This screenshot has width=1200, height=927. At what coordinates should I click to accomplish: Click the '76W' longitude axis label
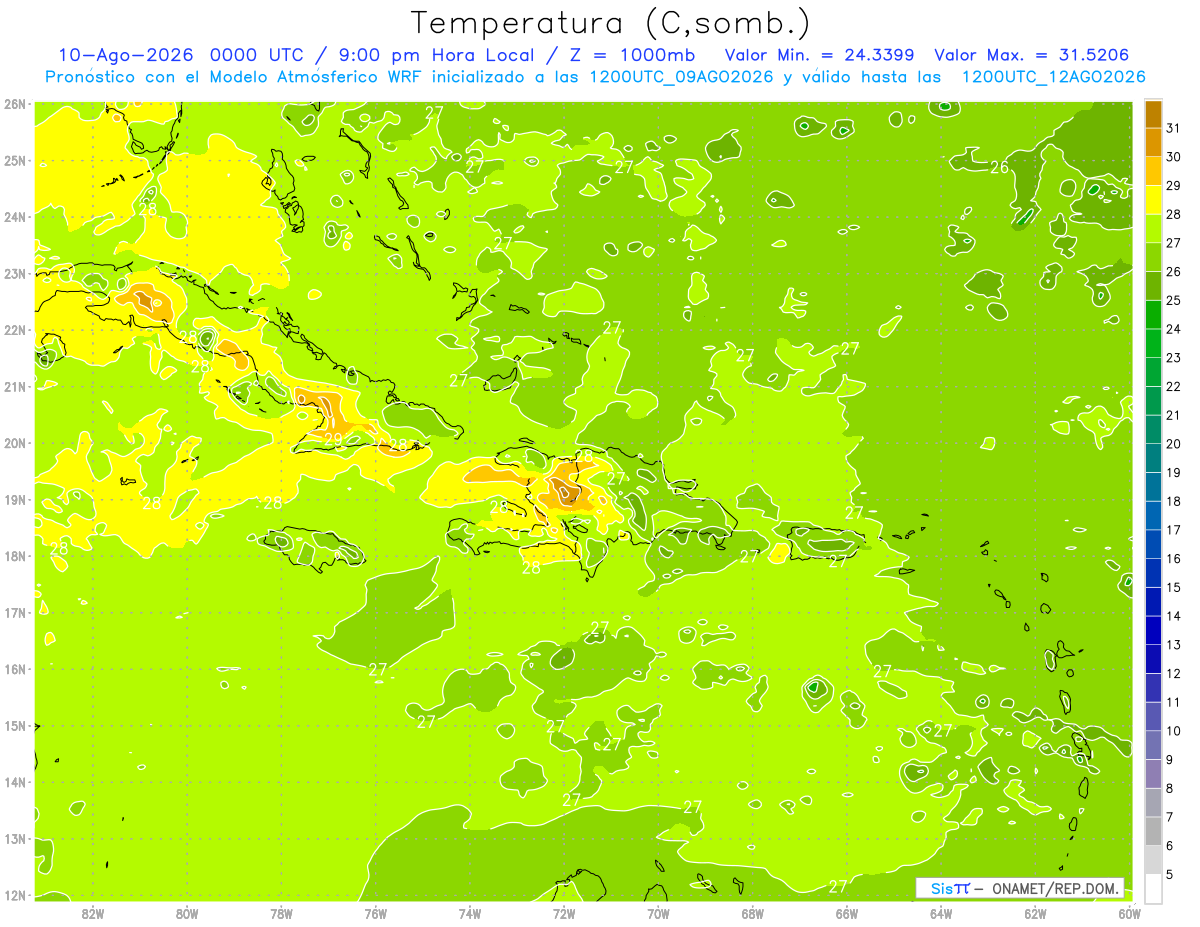[376, 913]
